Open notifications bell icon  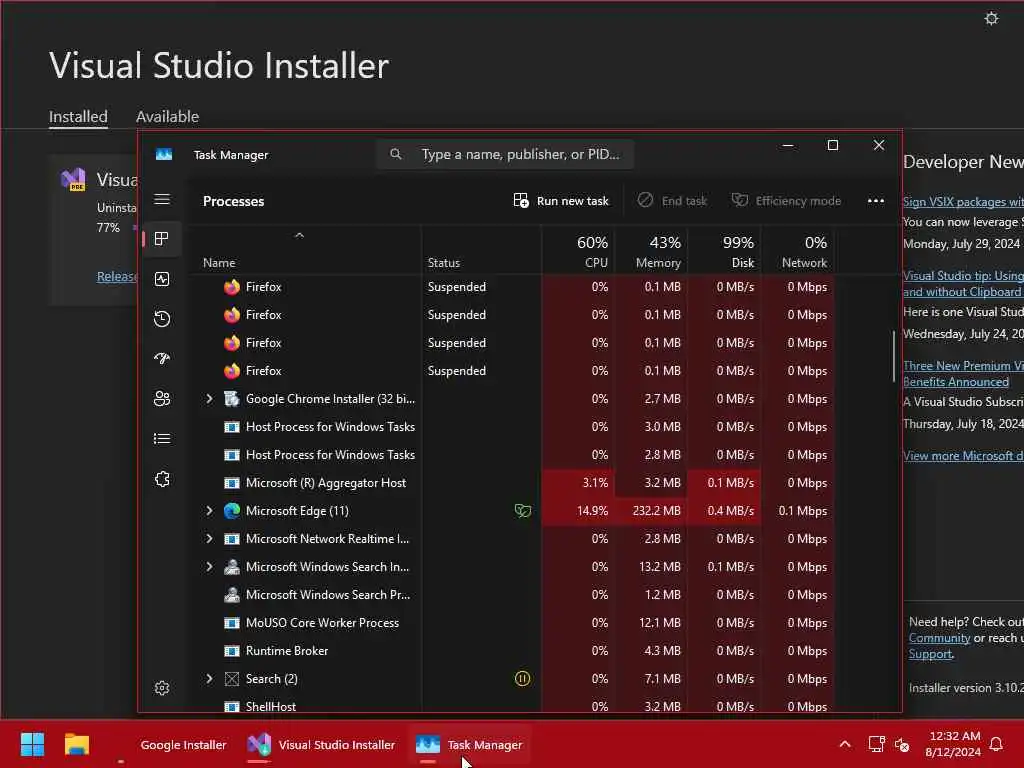tap(997, 744)
